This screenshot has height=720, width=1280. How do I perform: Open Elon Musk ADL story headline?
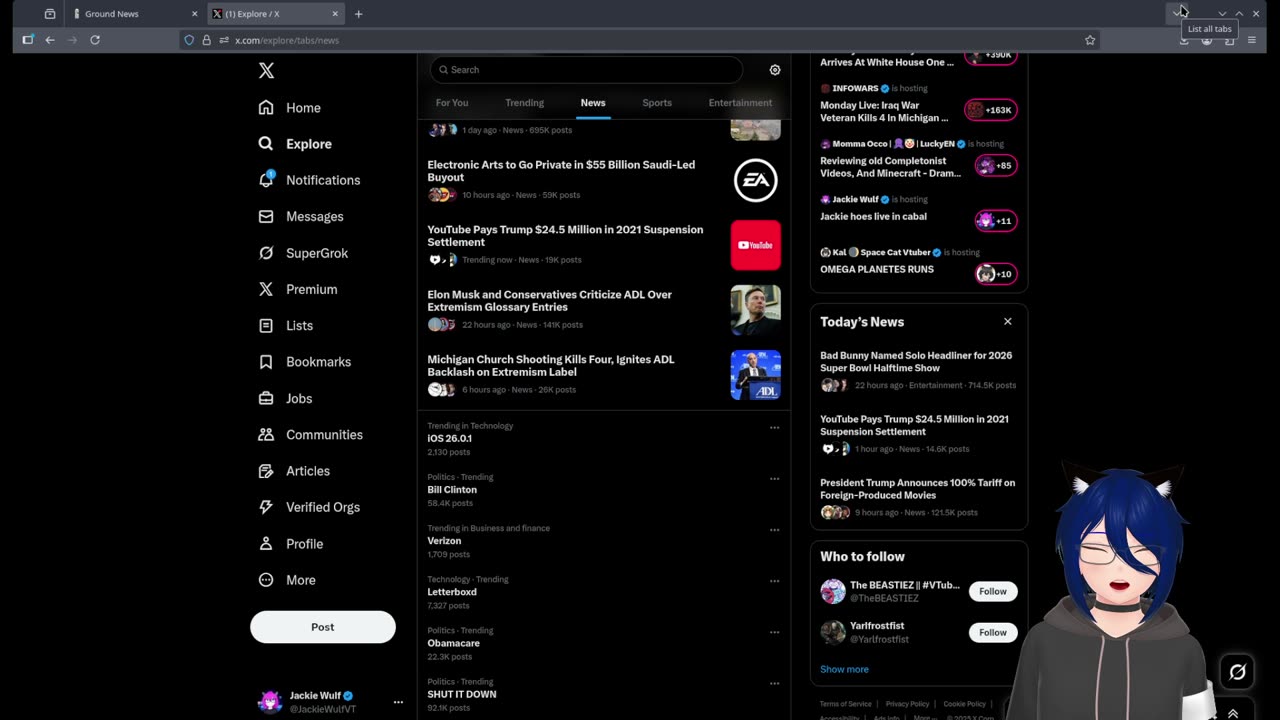click(549, 301)
